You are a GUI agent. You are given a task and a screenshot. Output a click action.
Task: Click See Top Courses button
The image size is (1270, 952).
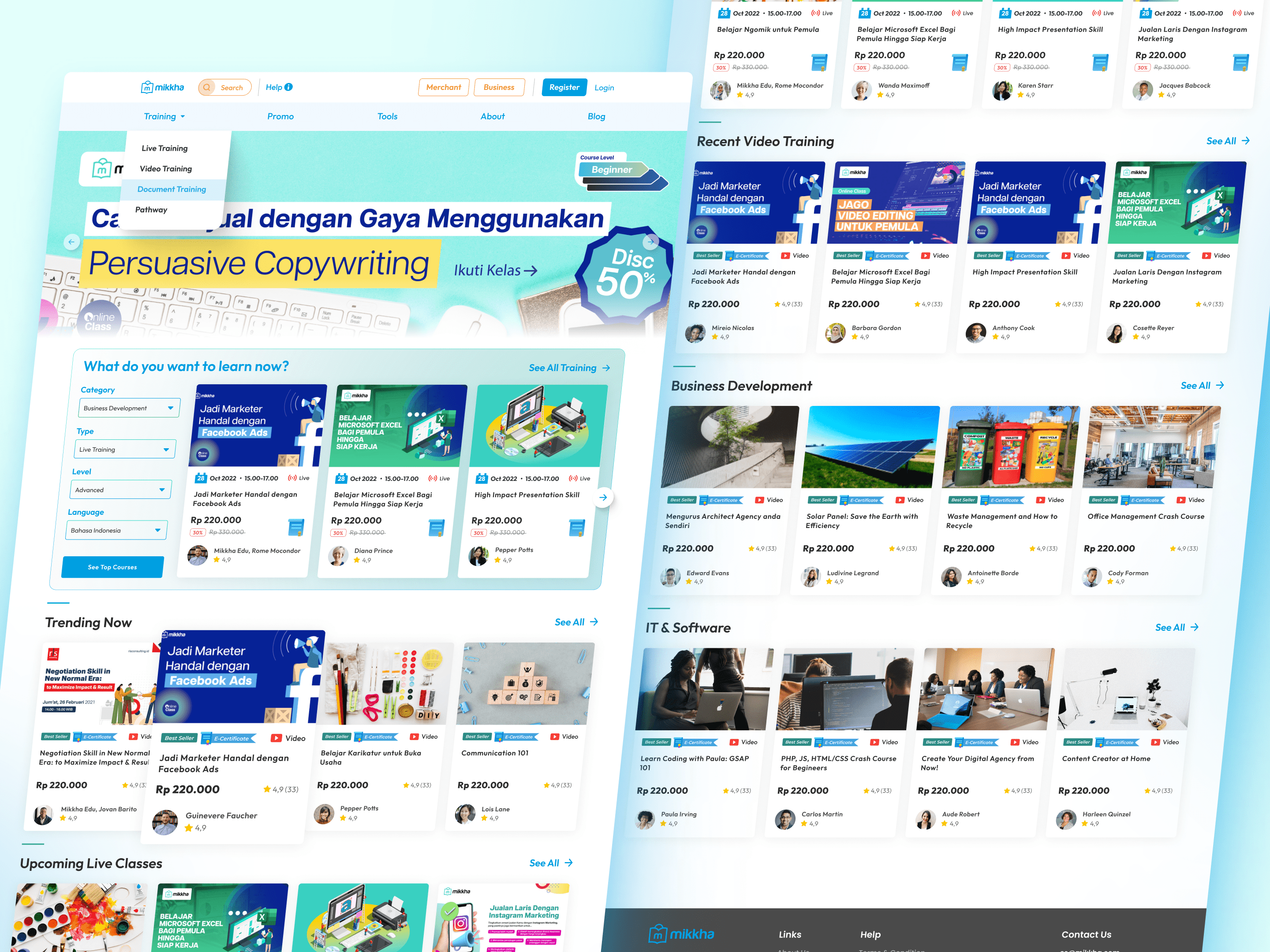point(112,567)
